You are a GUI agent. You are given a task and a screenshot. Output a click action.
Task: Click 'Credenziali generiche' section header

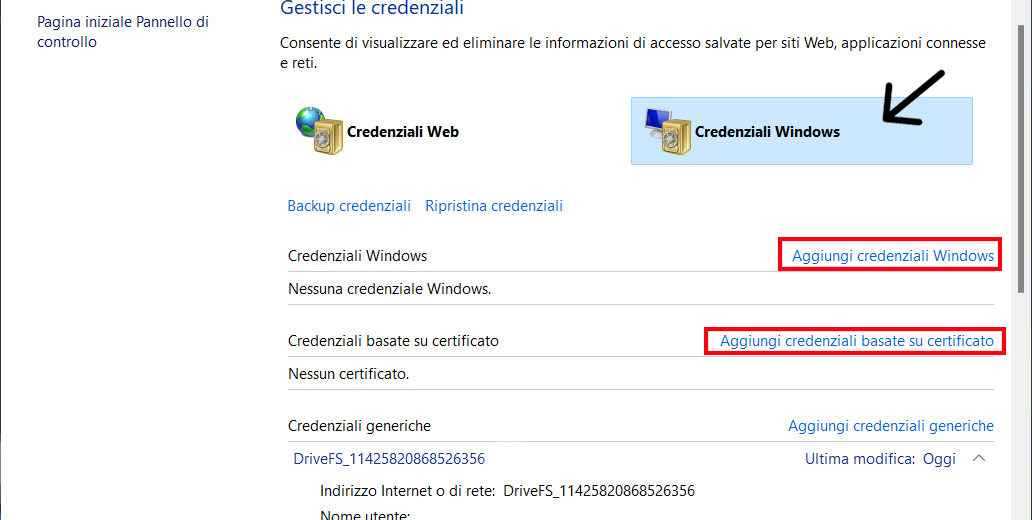click(359, 426)
